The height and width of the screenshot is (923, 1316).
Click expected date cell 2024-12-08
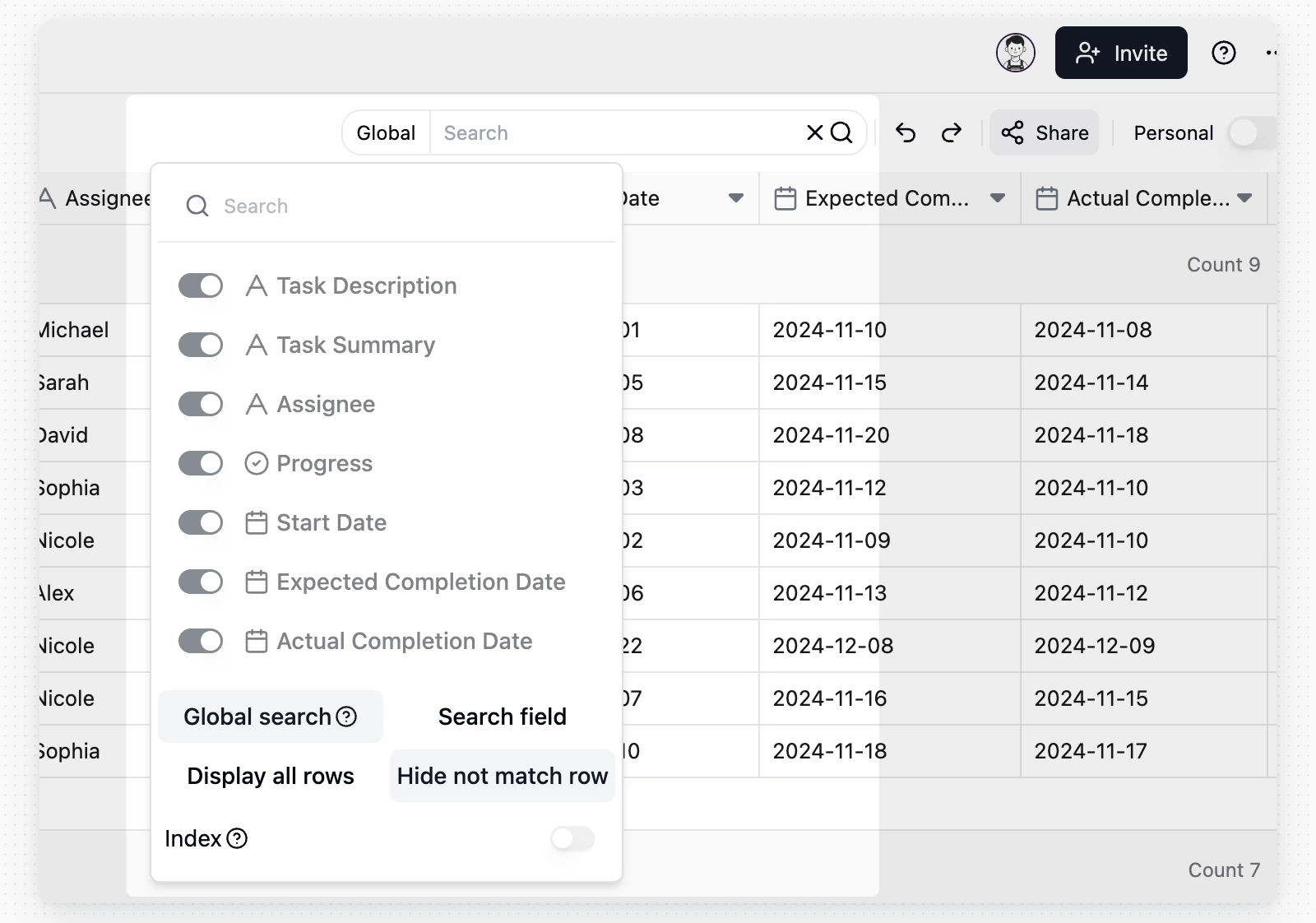tap(889, 646)
